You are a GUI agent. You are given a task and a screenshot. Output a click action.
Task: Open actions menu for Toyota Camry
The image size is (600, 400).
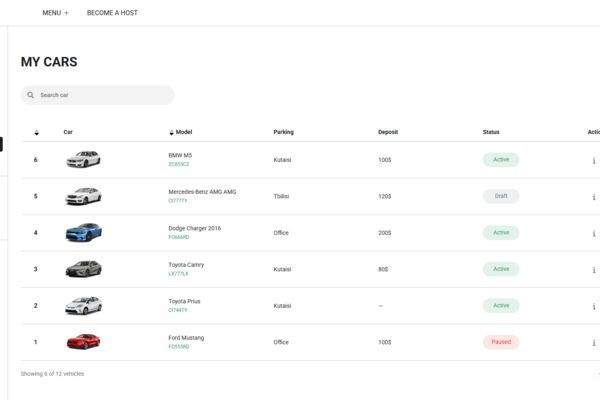594,270
